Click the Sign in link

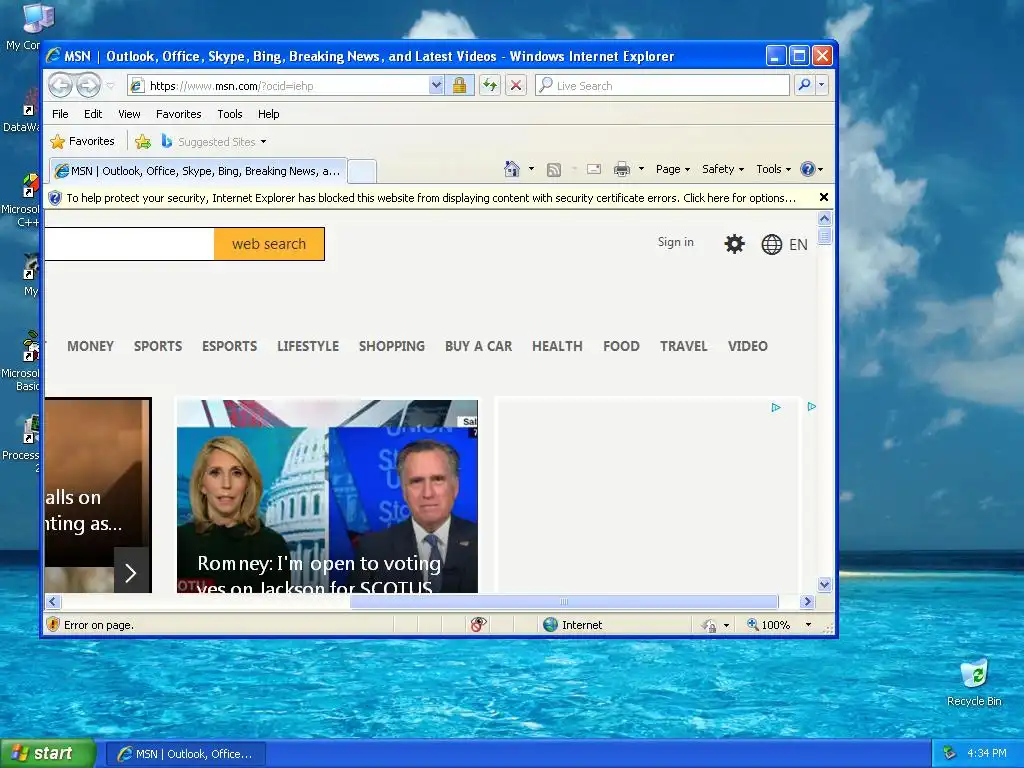pyautogui.click(x=675, y=242)
